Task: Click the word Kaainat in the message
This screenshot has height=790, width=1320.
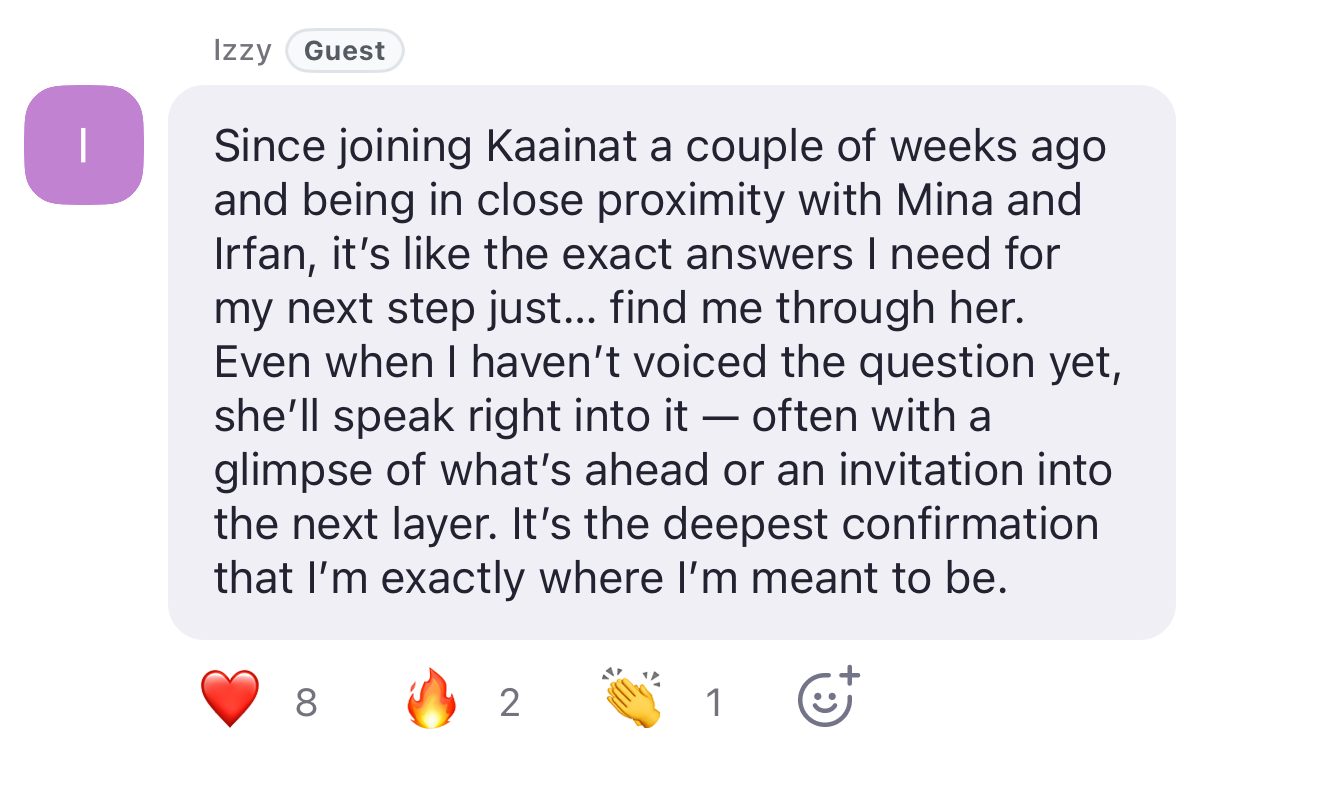Action: point(561,147)
